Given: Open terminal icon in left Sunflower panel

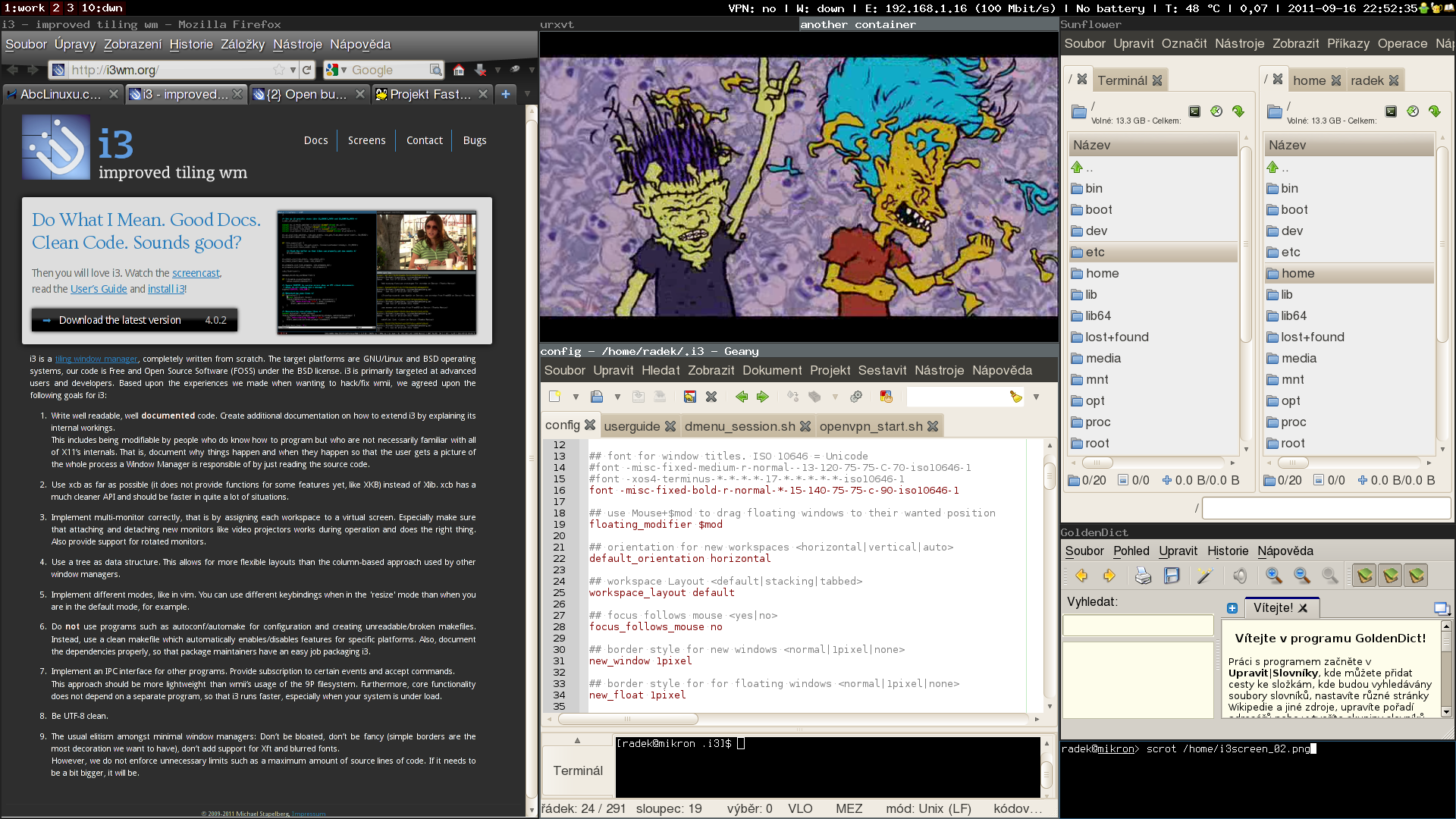Looking at the screenshot, I should tap(1194, 111).
